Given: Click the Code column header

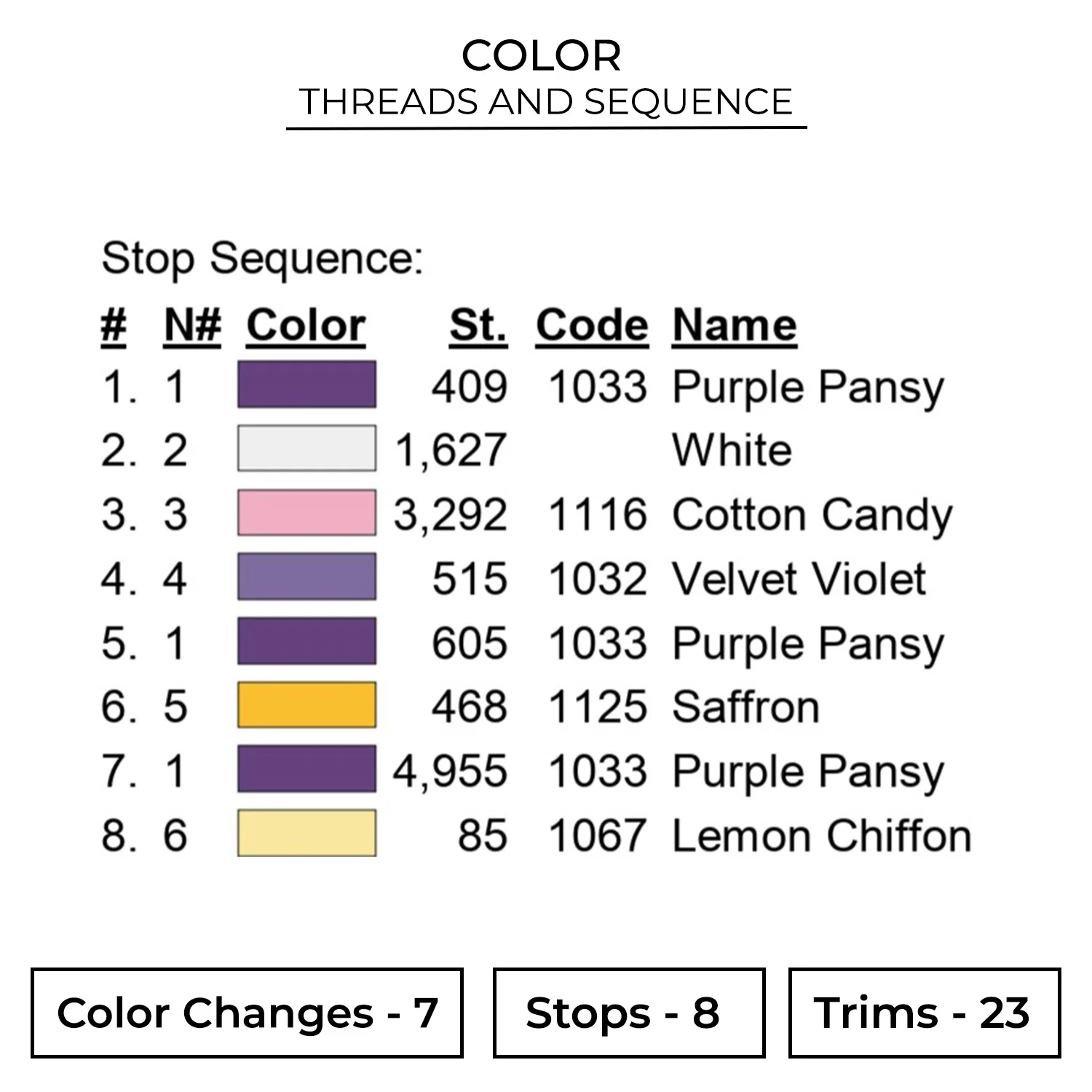Looking at the screenshot, I should coord(591,325).
